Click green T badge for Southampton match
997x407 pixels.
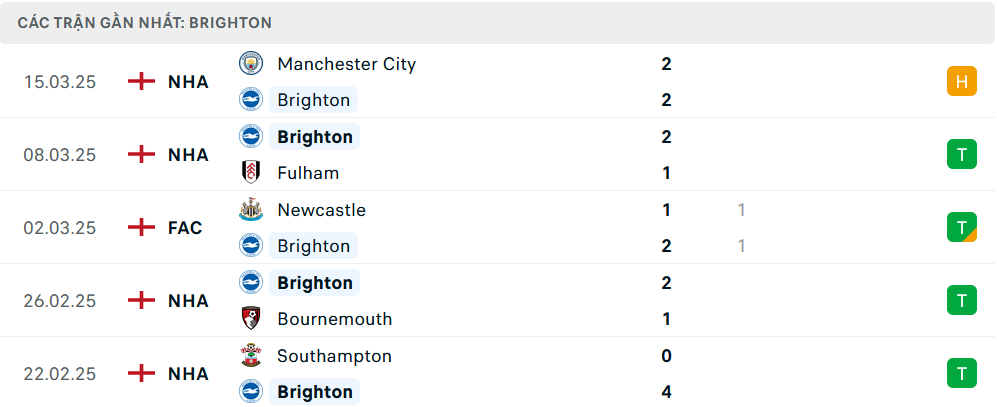click(961, 373)
